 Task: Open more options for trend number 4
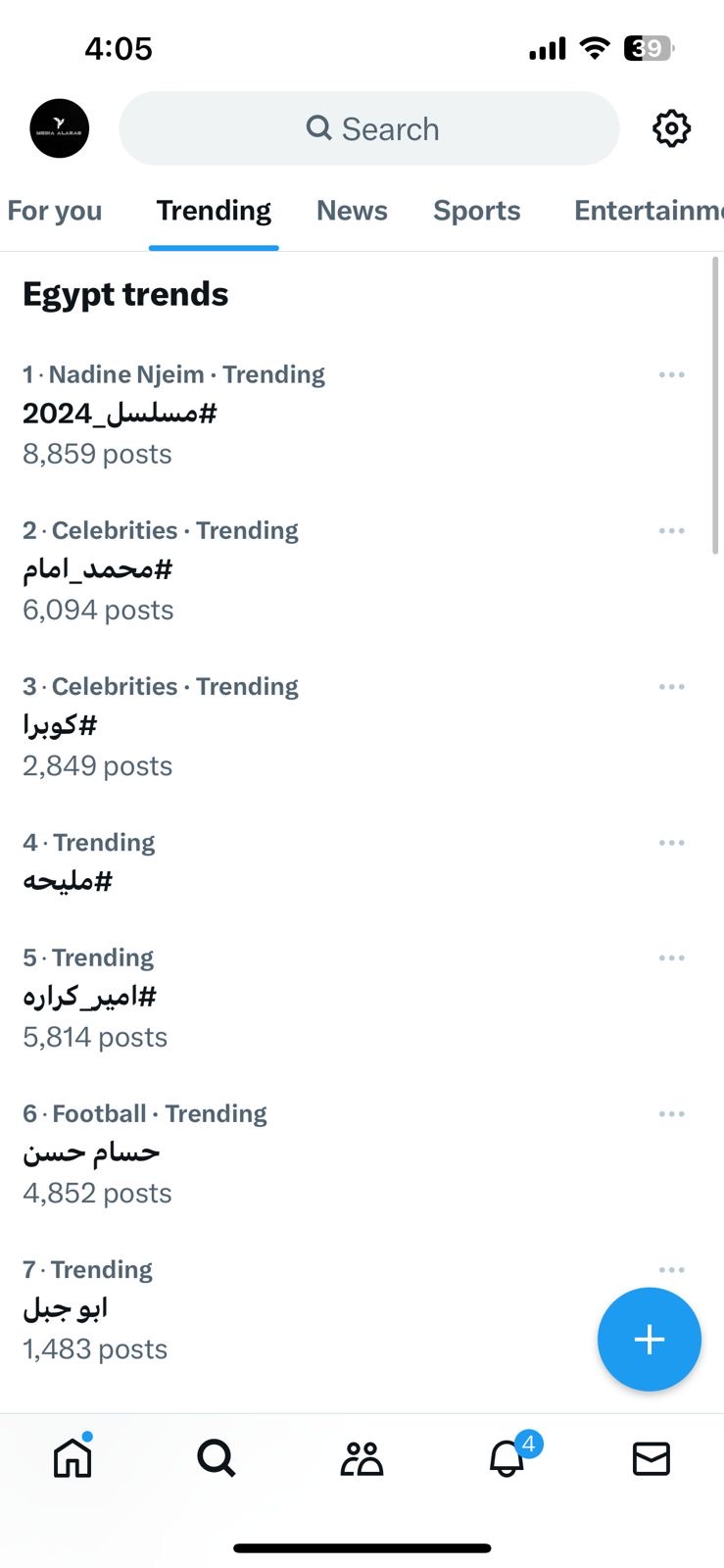click(x=671, y=843)
